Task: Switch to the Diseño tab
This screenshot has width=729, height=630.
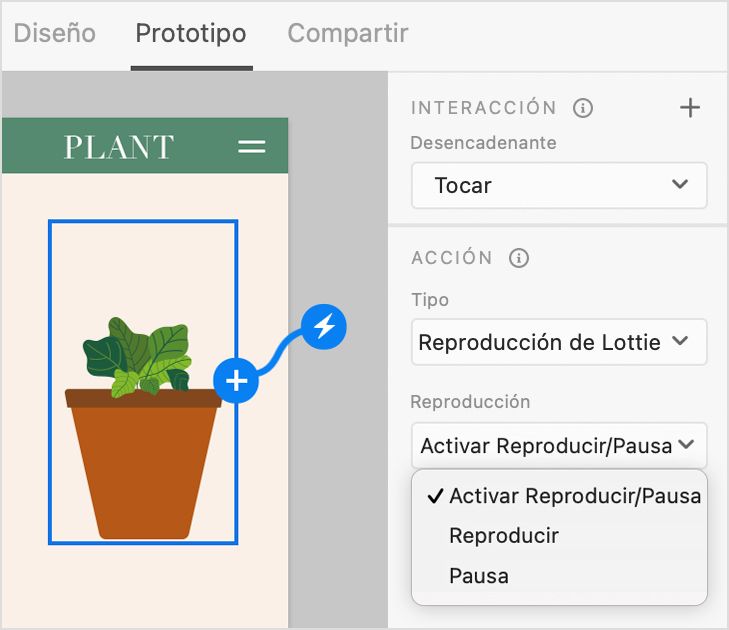Action: click(54, 33)
